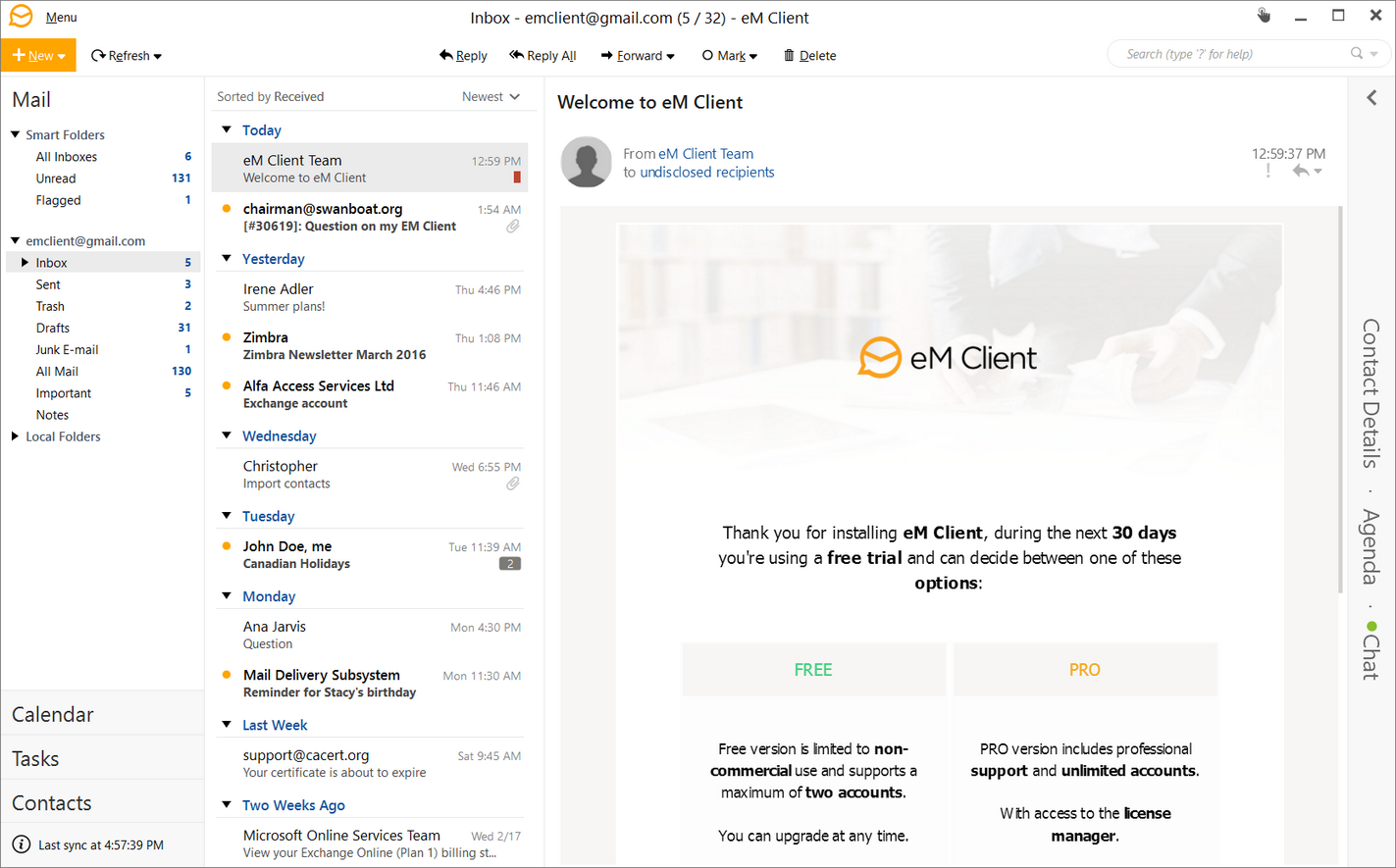Screen dimensions: 1396x868
Task: Click the importance exclamation icon in message header
Action: (1268, 172)
